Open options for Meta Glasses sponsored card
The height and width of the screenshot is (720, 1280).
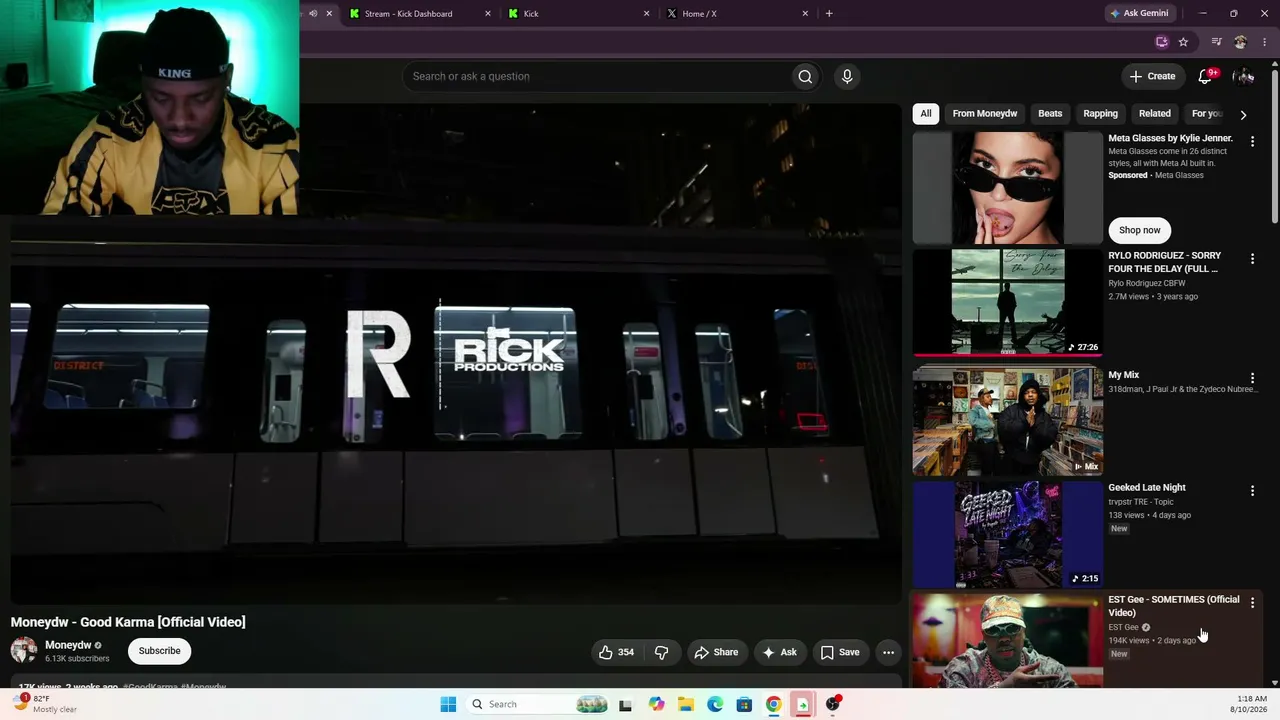pos(1252,142)
